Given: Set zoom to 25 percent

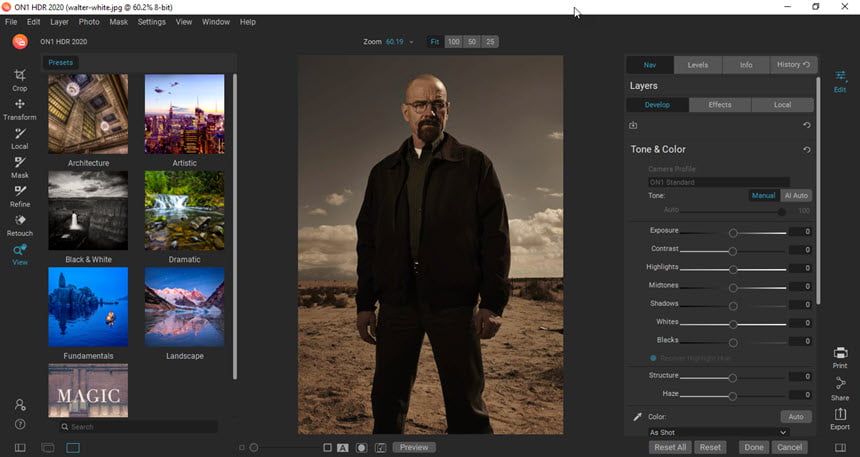Looking at the screenshot, I should tap(490, 42).
